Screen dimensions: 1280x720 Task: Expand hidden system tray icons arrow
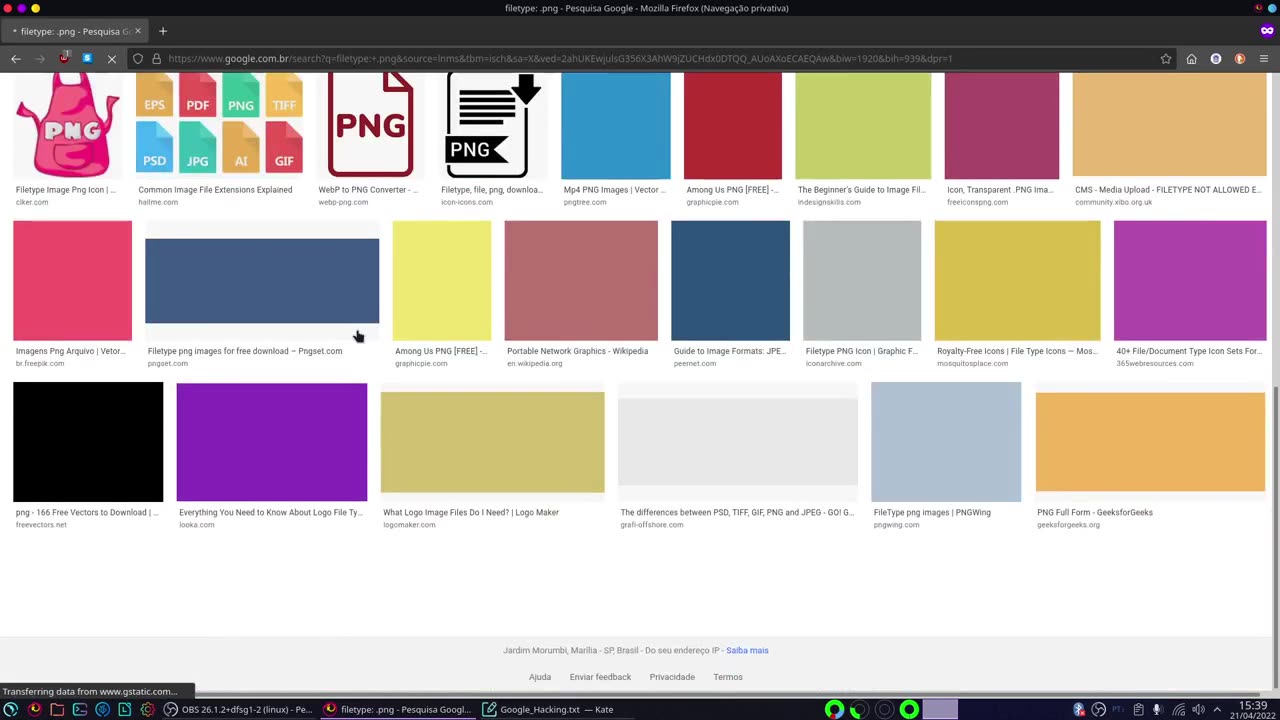pos(1217,710)
